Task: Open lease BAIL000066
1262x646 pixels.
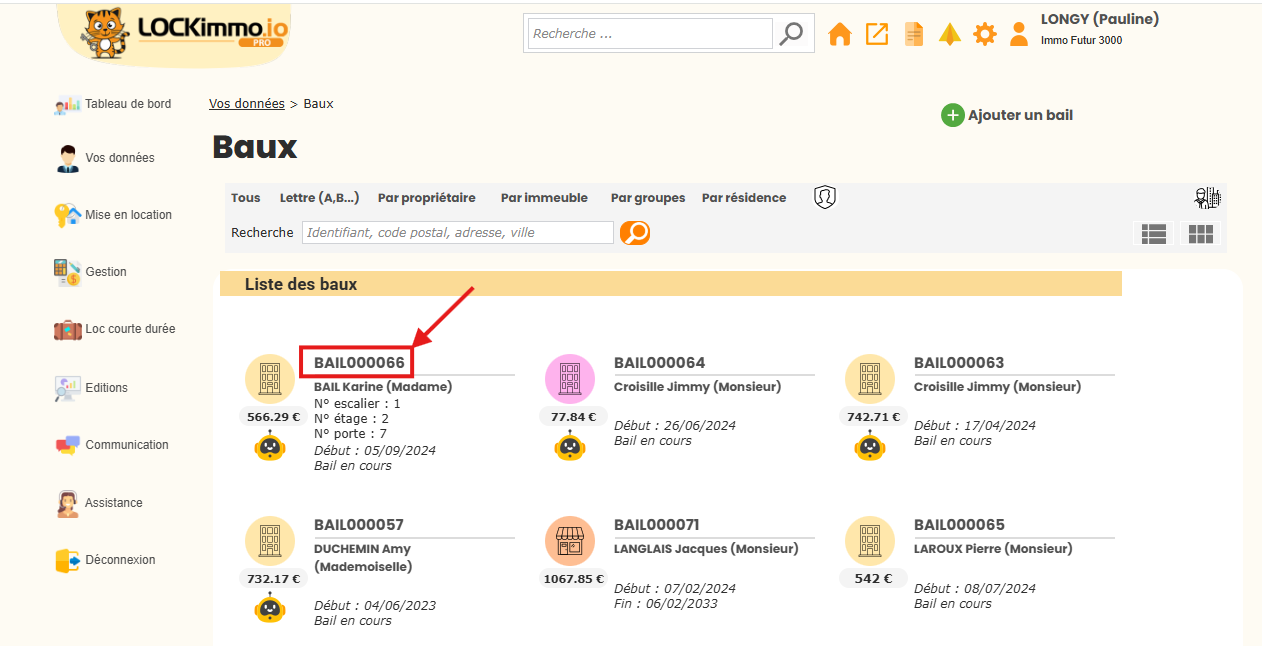Action: pyautogui.click(x=359, y=363)
